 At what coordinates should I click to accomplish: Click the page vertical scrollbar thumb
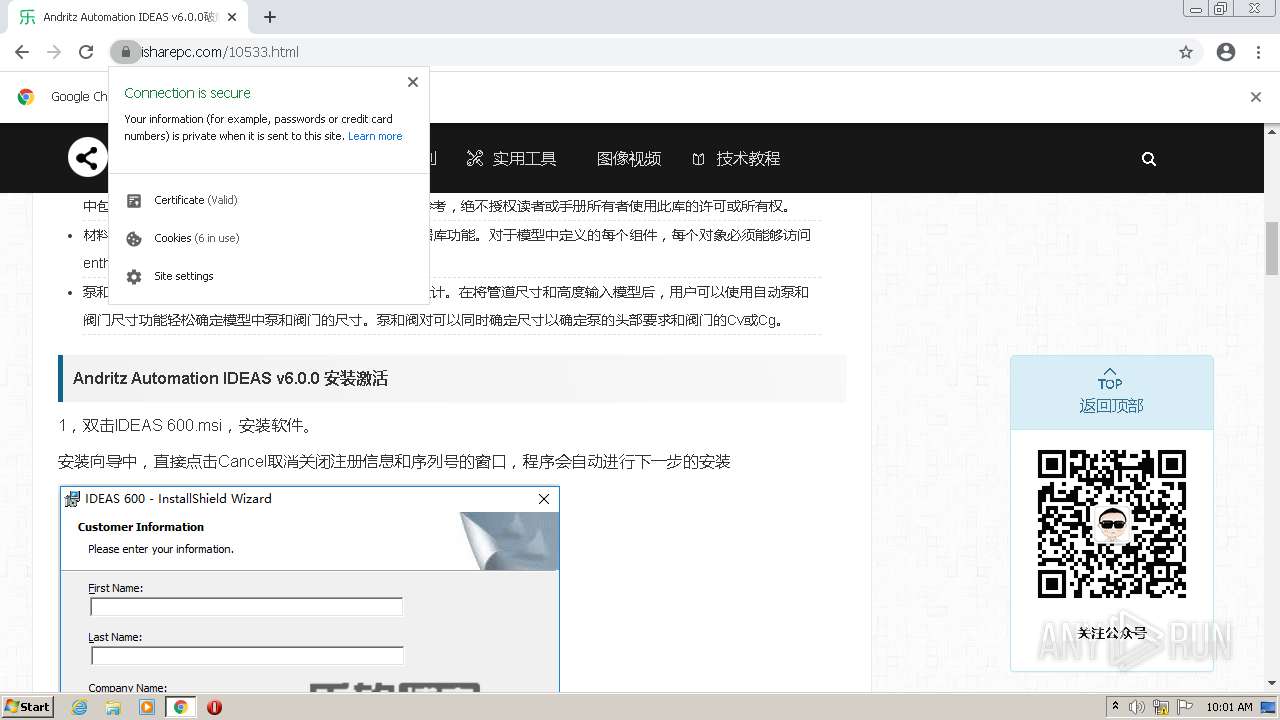tap(1272, 247)
